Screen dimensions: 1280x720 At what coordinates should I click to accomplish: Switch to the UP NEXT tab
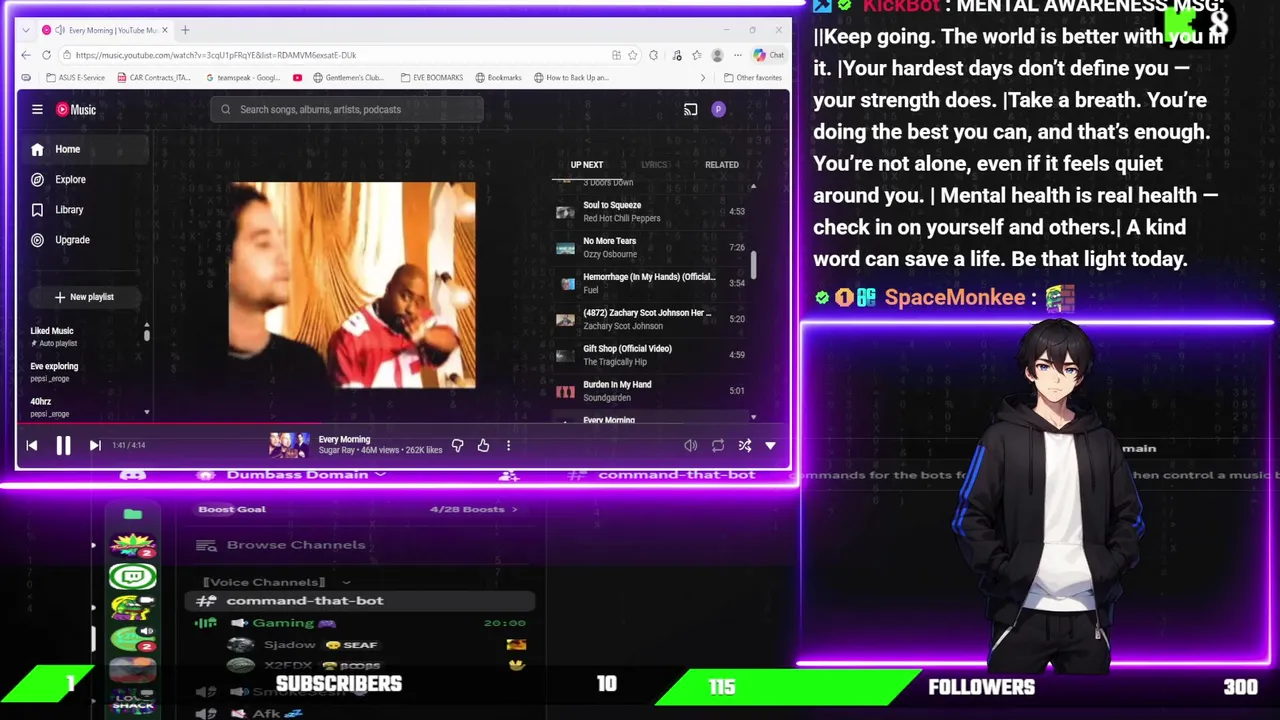(587, 165)
